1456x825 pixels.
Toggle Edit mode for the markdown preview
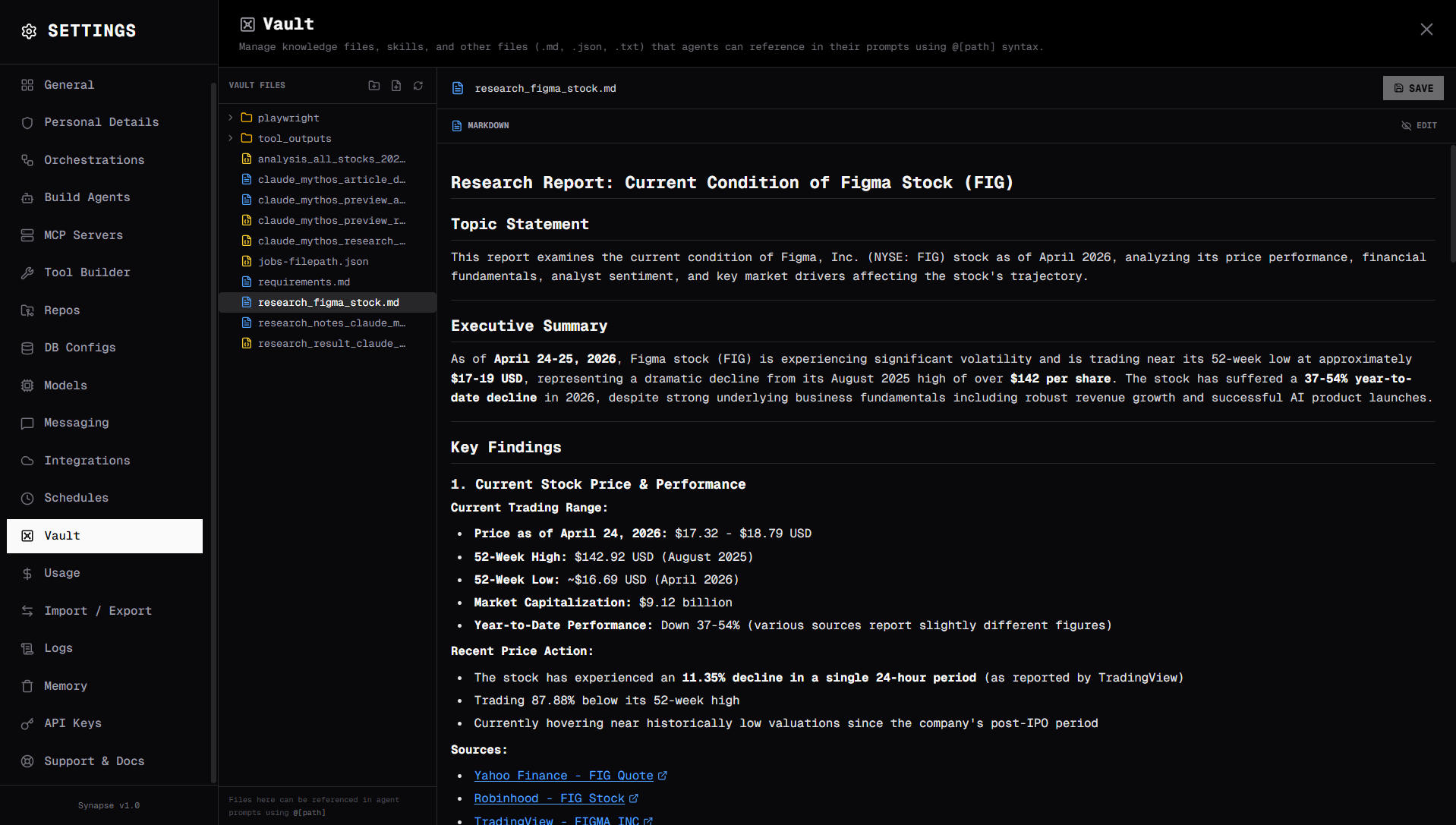click(x=1419, y=125)
